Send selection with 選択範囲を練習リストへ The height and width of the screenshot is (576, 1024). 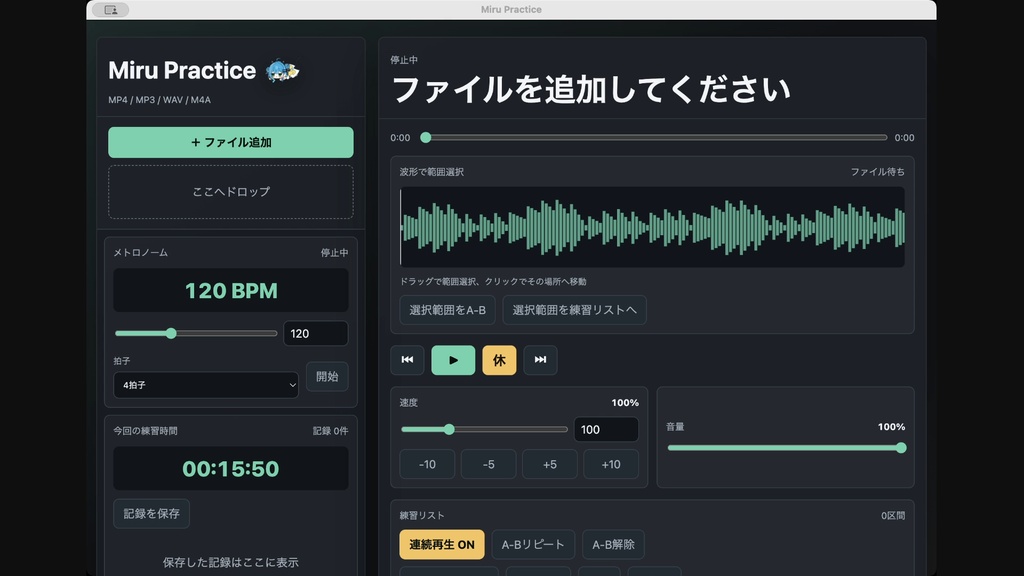pos(575,310)
